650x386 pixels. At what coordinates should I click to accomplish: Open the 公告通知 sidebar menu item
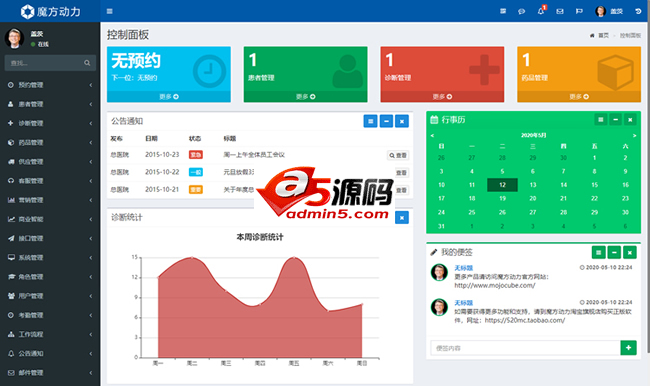click(50, 353)
